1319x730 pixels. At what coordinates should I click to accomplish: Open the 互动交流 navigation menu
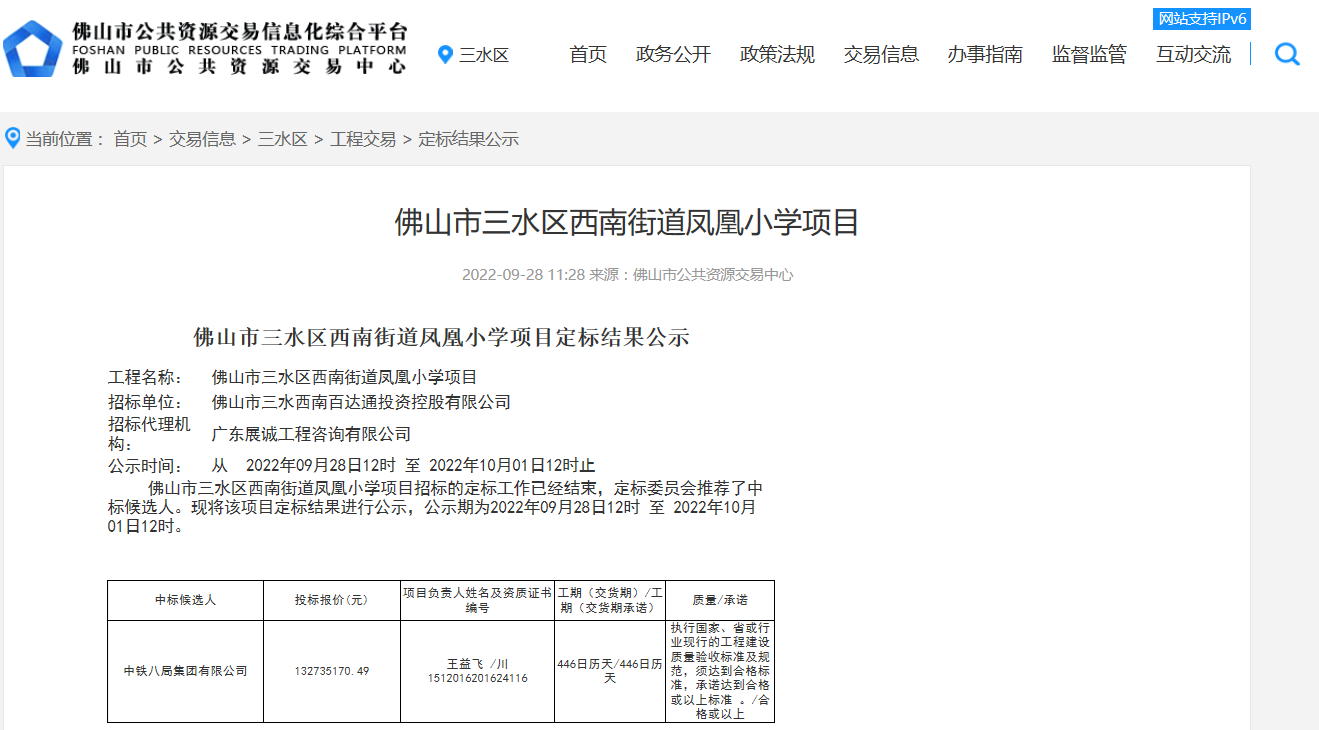tap(1192, 55)
